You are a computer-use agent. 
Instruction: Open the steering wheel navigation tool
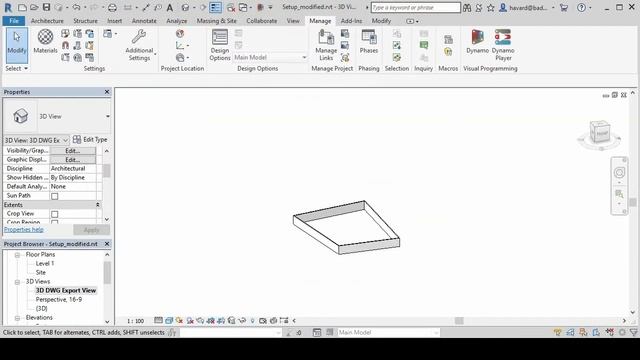coord(619,173)
